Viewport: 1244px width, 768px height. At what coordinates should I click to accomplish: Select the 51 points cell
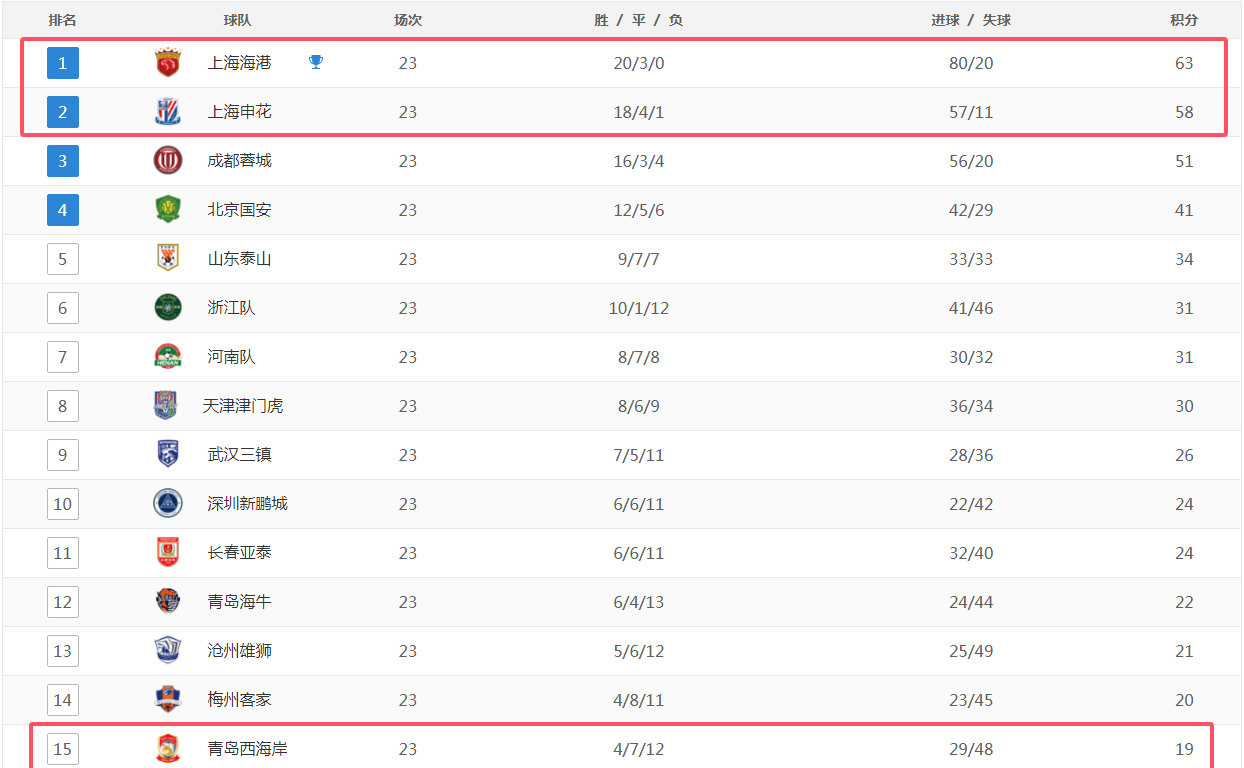pyautogui.click(x=1184, y=161)
